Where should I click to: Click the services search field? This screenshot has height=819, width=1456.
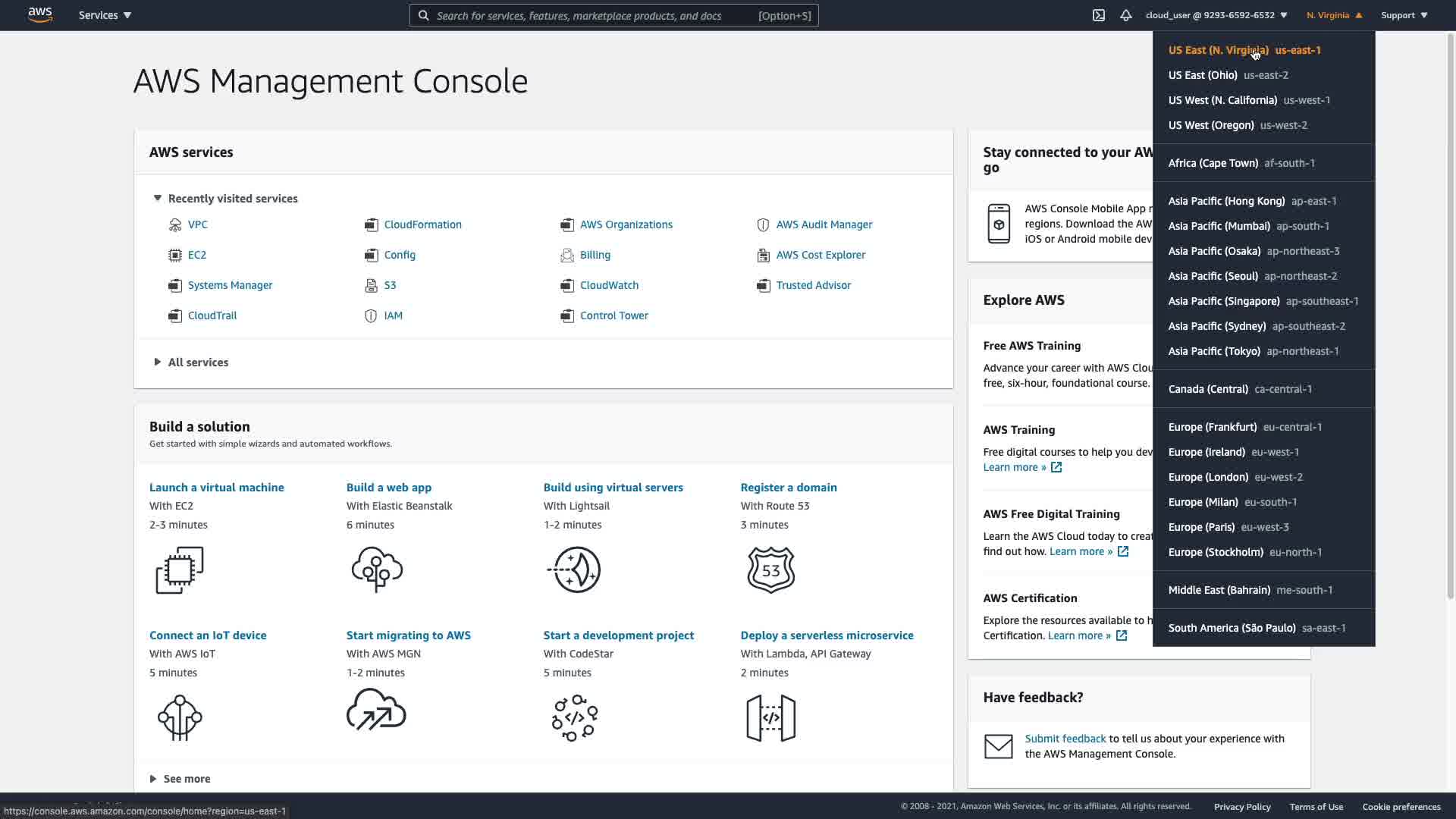[591, 15]
